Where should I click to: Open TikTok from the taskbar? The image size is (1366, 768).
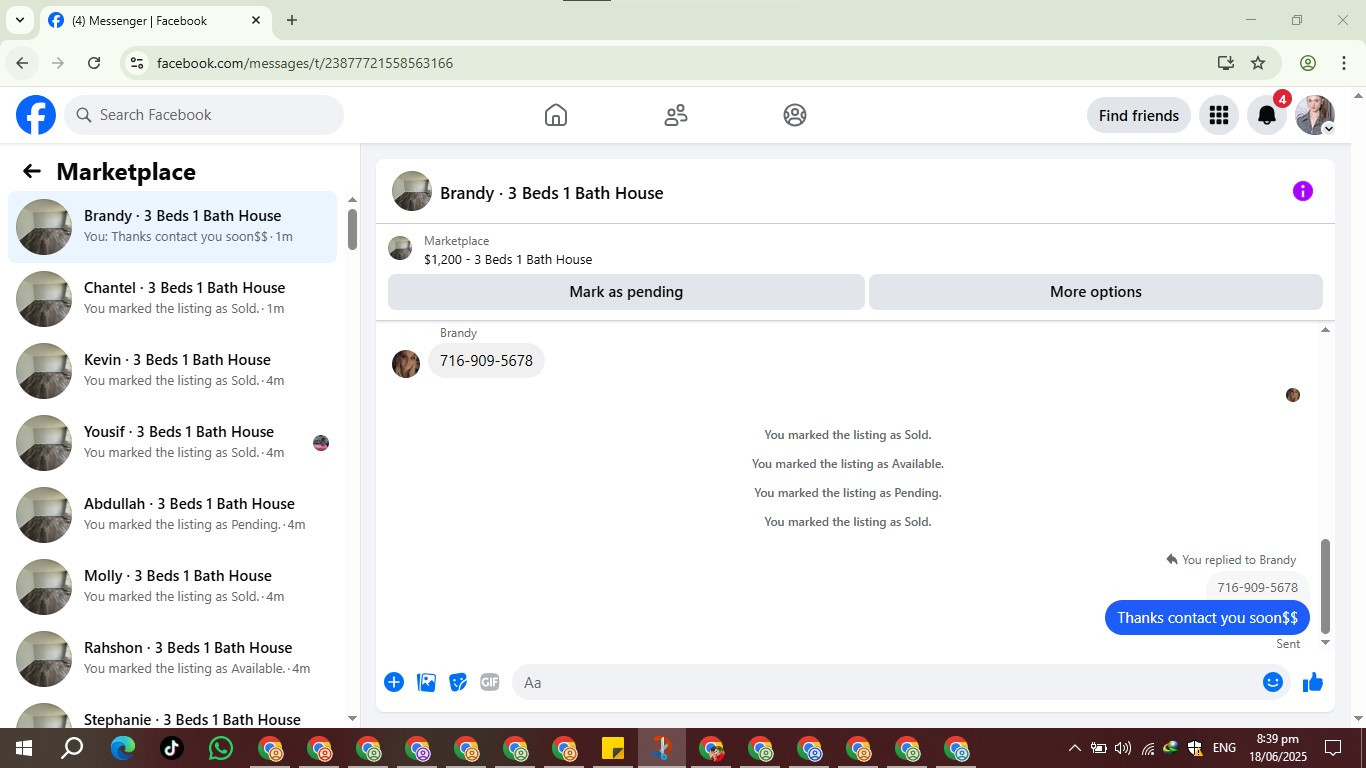click(172, 748)
